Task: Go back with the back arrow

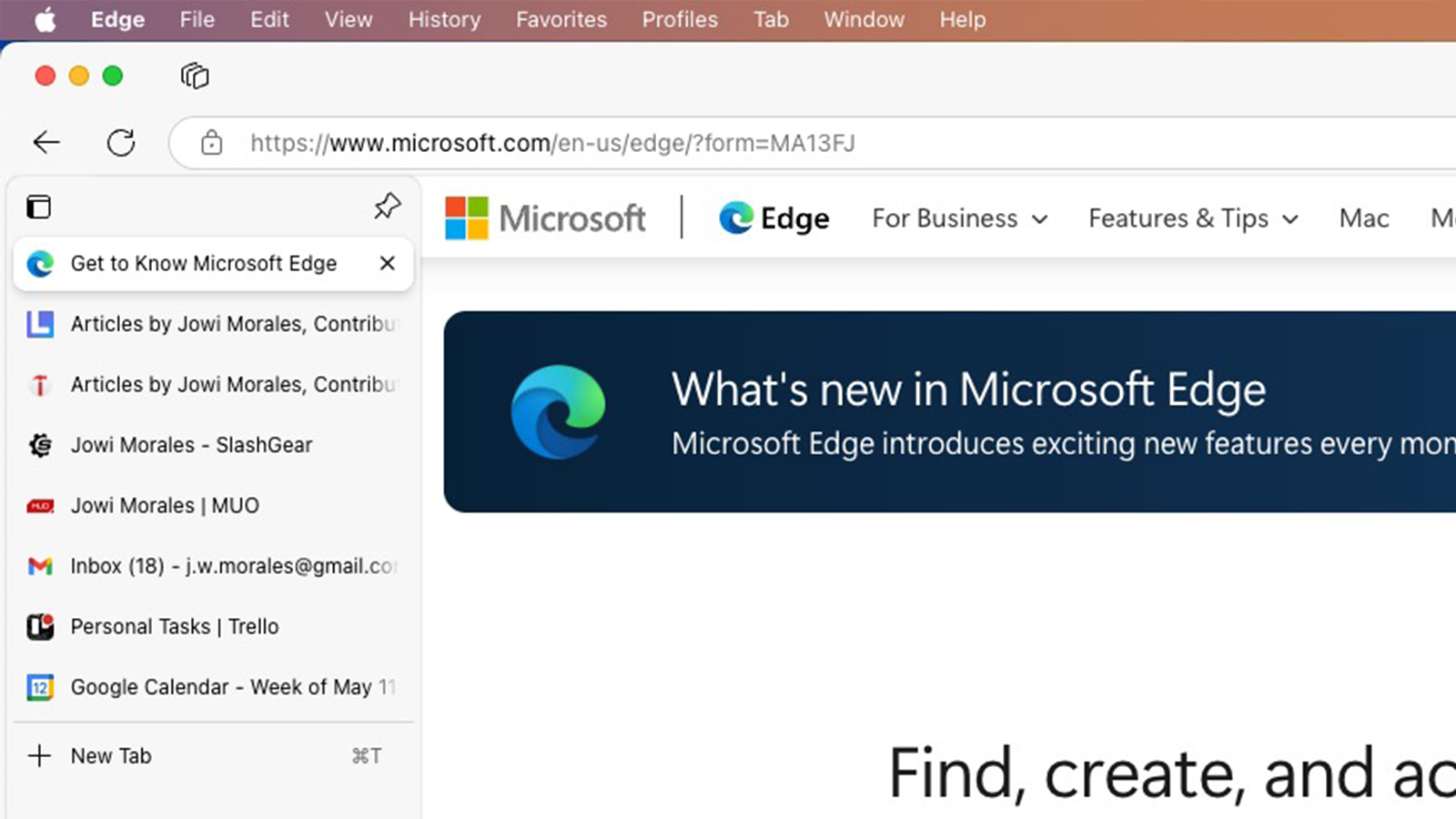Action: click(x=46, y=143)
